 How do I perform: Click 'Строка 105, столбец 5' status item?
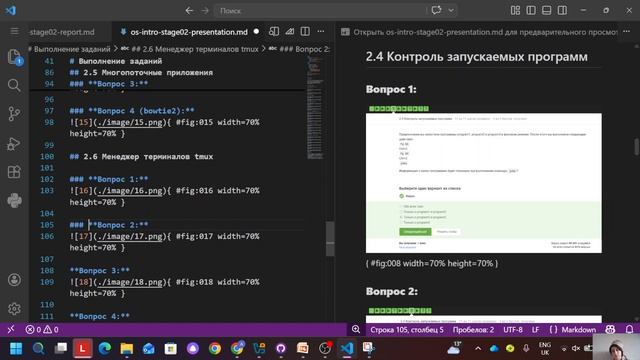407,329
